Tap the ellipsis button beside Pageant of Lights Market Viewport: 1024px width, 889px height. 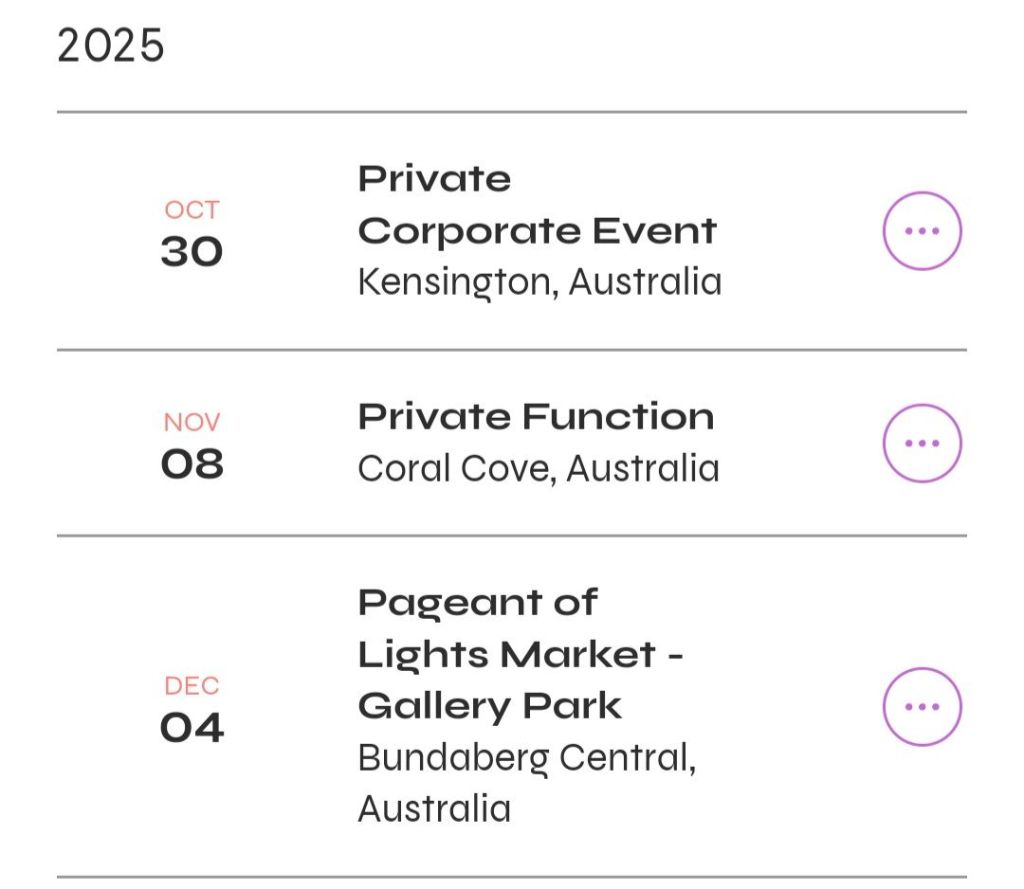click(921, 707)
